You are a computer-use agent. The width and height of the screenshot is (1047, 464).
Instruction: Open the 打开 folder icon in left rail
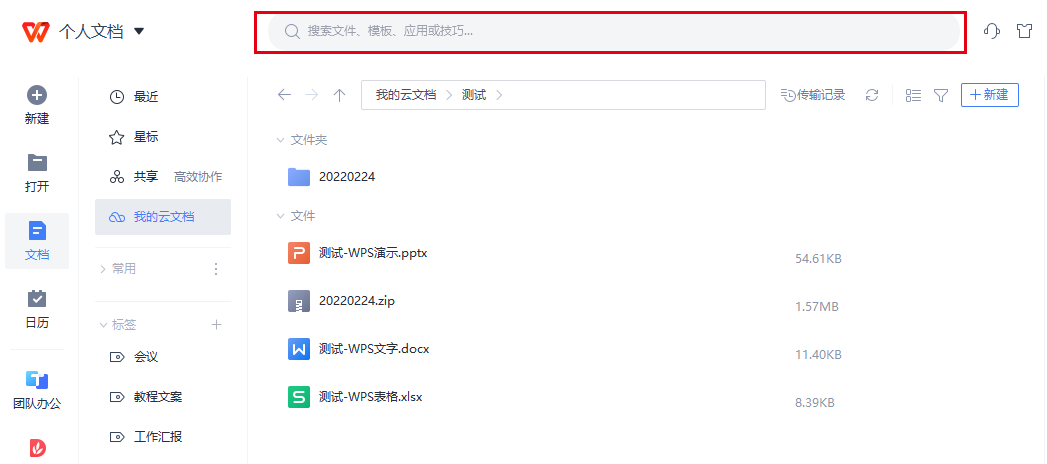point(37,162)
